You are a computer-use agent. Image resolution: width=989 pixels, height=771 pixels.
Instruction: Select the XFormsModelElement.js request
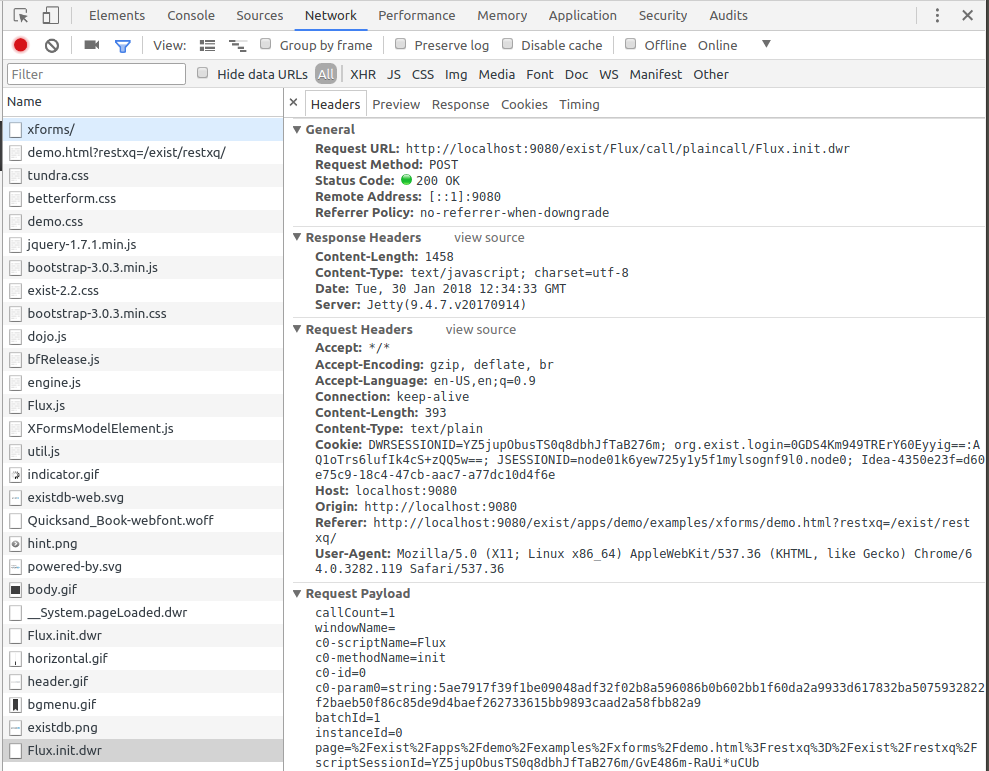pyautogui.click(x=143, y=428)
